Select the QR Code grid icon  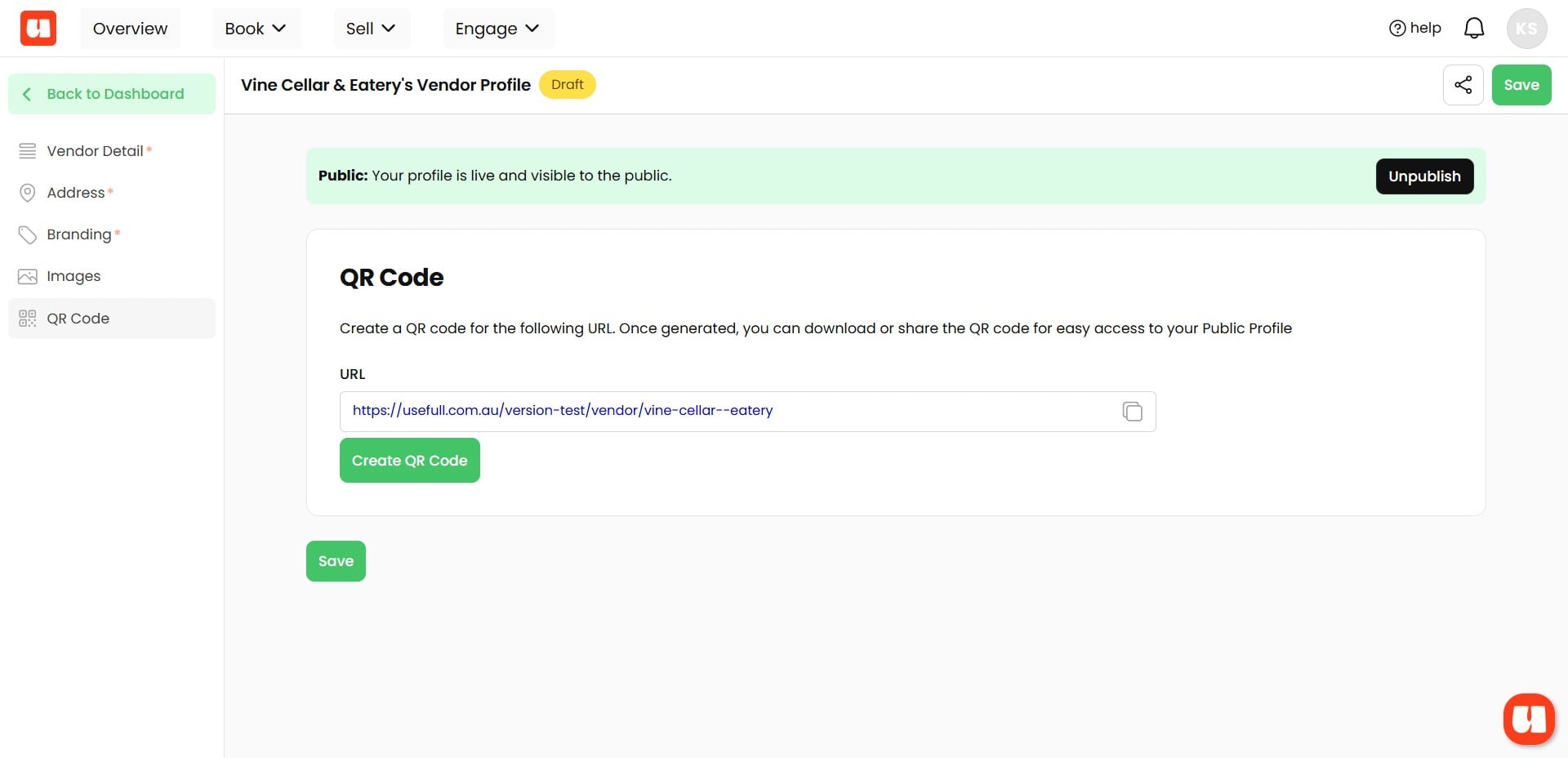[27, 319]
